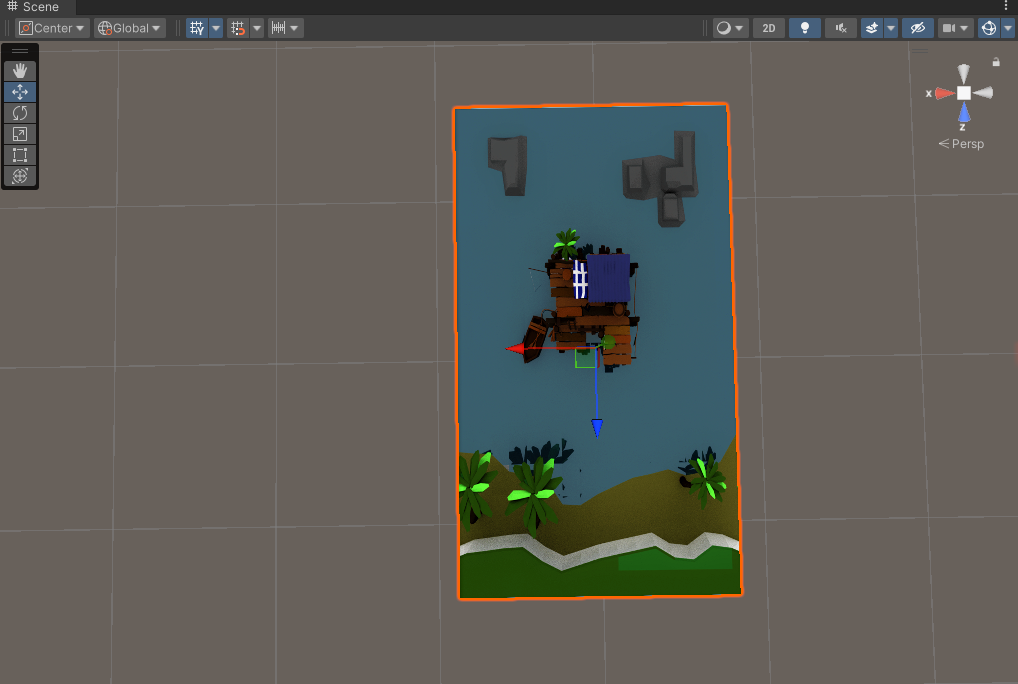Open the draw mode shading dropdown
This screenshot has width=1018, height=684.
[x=730, y=28]
